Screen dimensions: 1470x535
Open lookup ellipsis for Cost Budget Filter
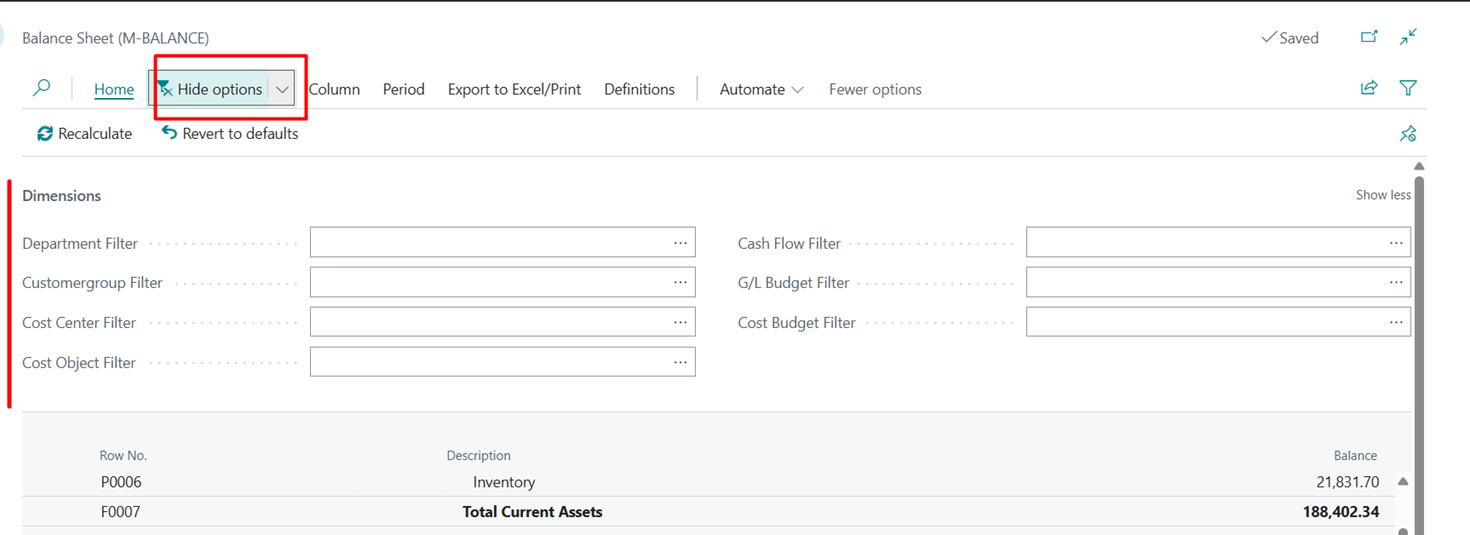click(1396, 322)
